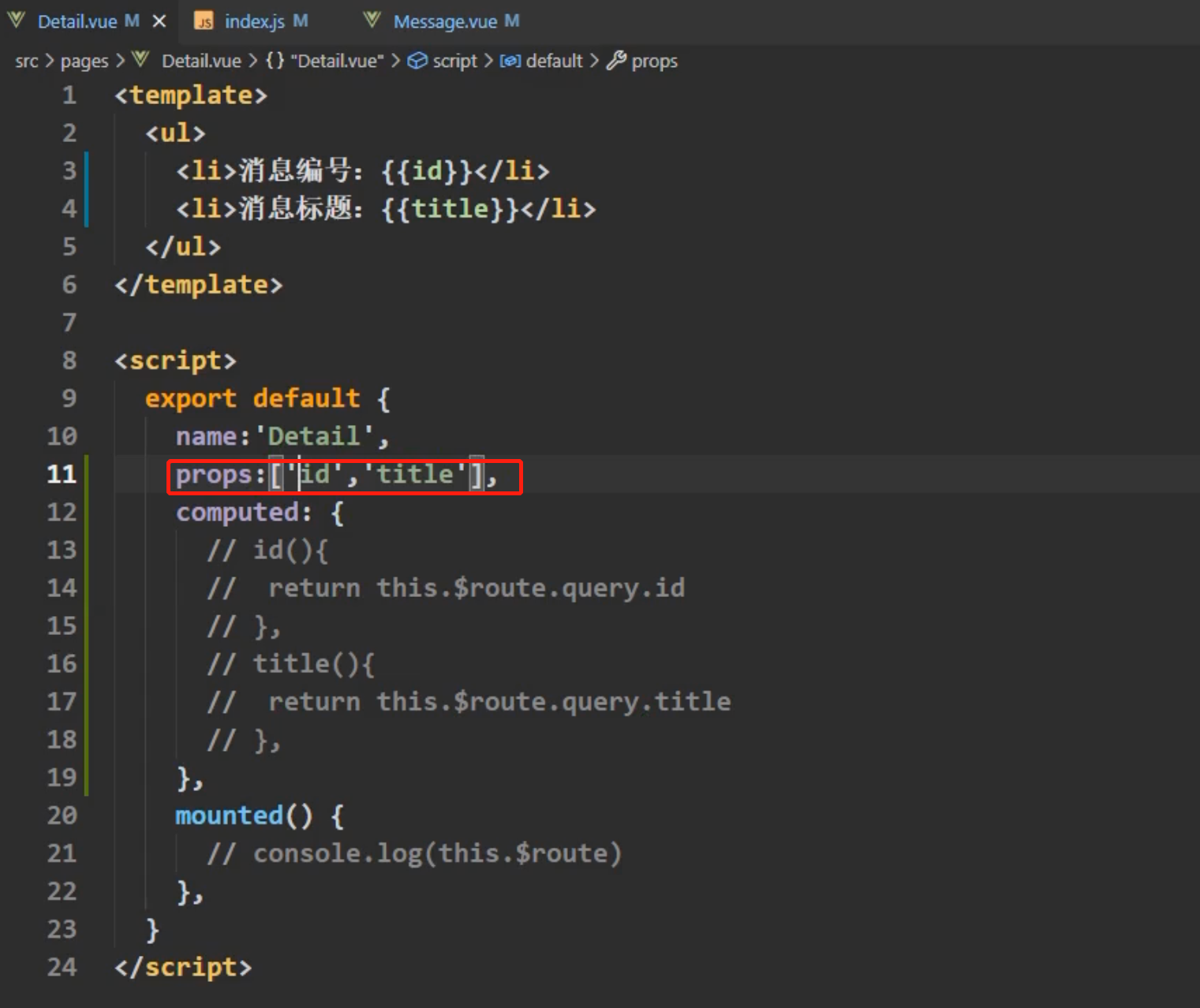This screenshot has height=1008, width=1200.
Task: Open the Detail.vue file breadcrumb
Action: (201, 61)
